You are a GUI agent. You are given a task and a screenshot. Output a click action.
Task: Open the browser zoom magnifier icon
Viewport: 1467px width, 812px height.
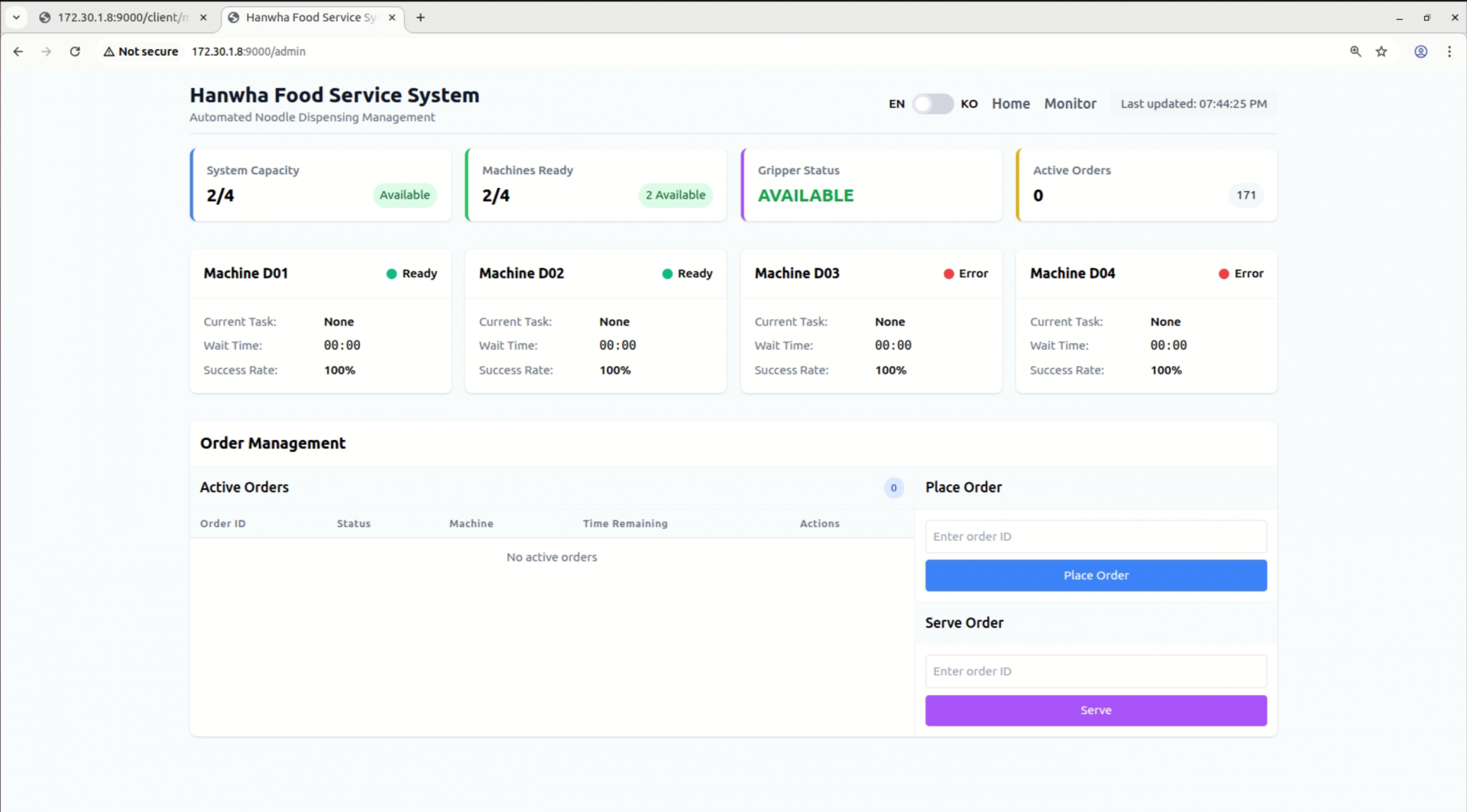1355,51
